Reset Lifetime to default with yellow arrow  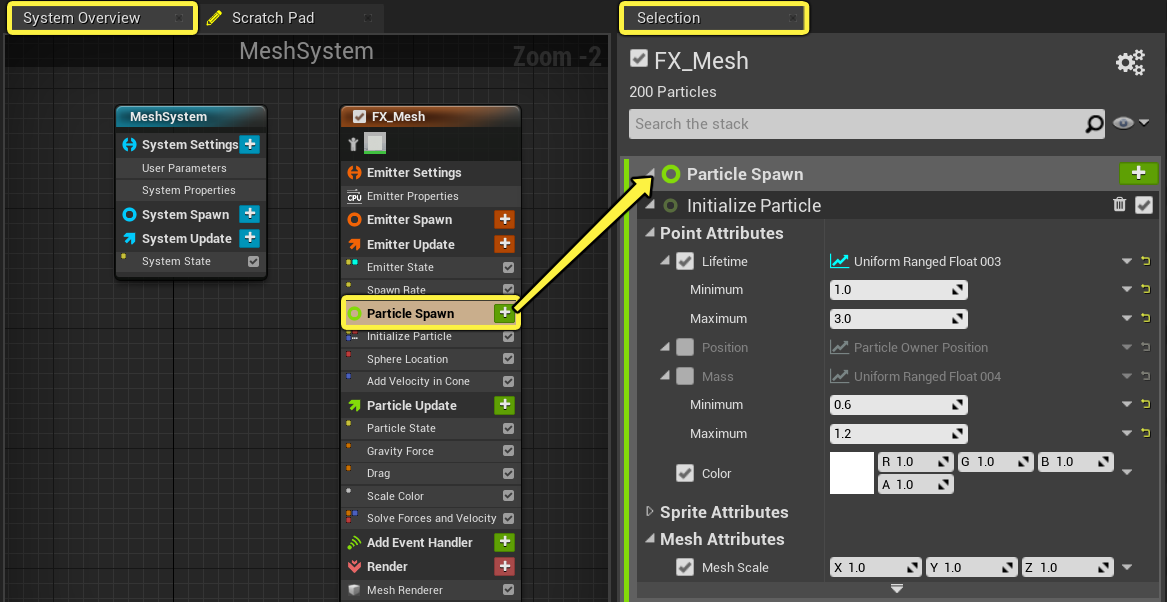[1146, 261]
